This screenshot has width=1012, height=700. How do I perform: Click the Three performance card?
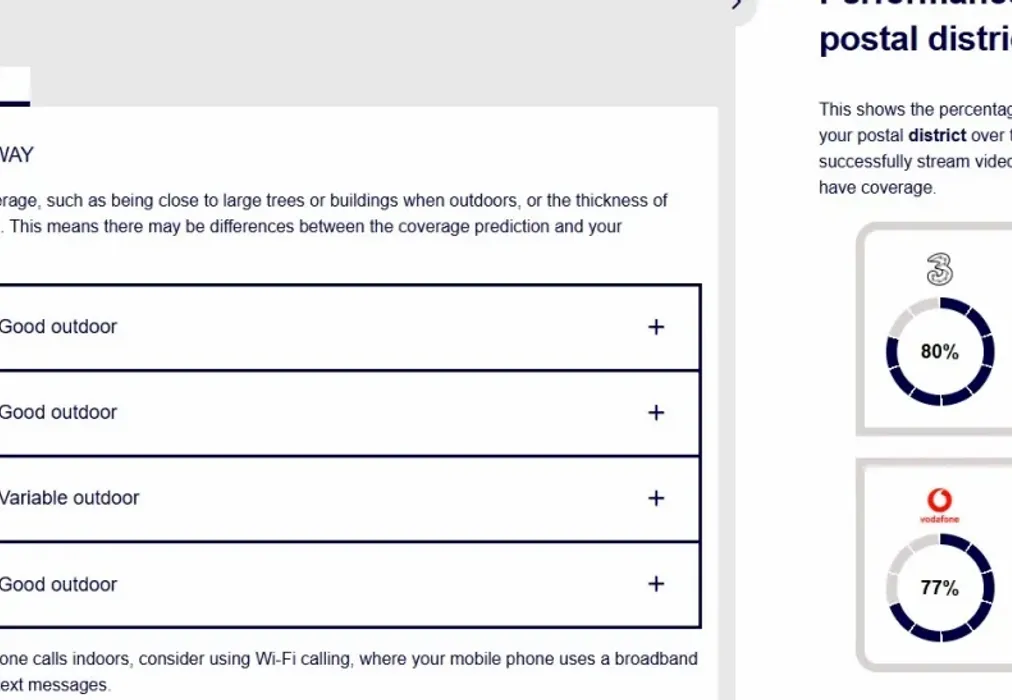coord(934,329)
